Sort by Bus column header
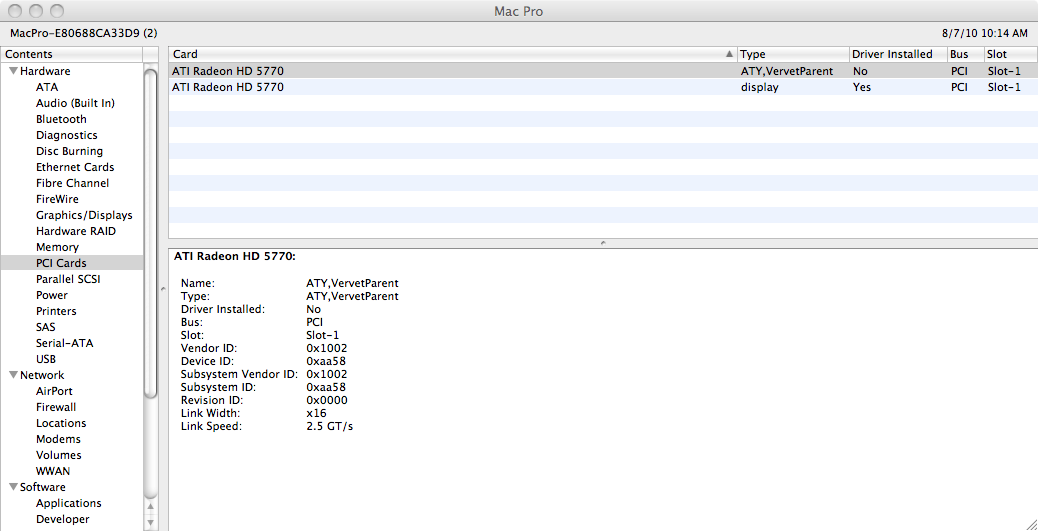1038x531 pixels. 965,54
